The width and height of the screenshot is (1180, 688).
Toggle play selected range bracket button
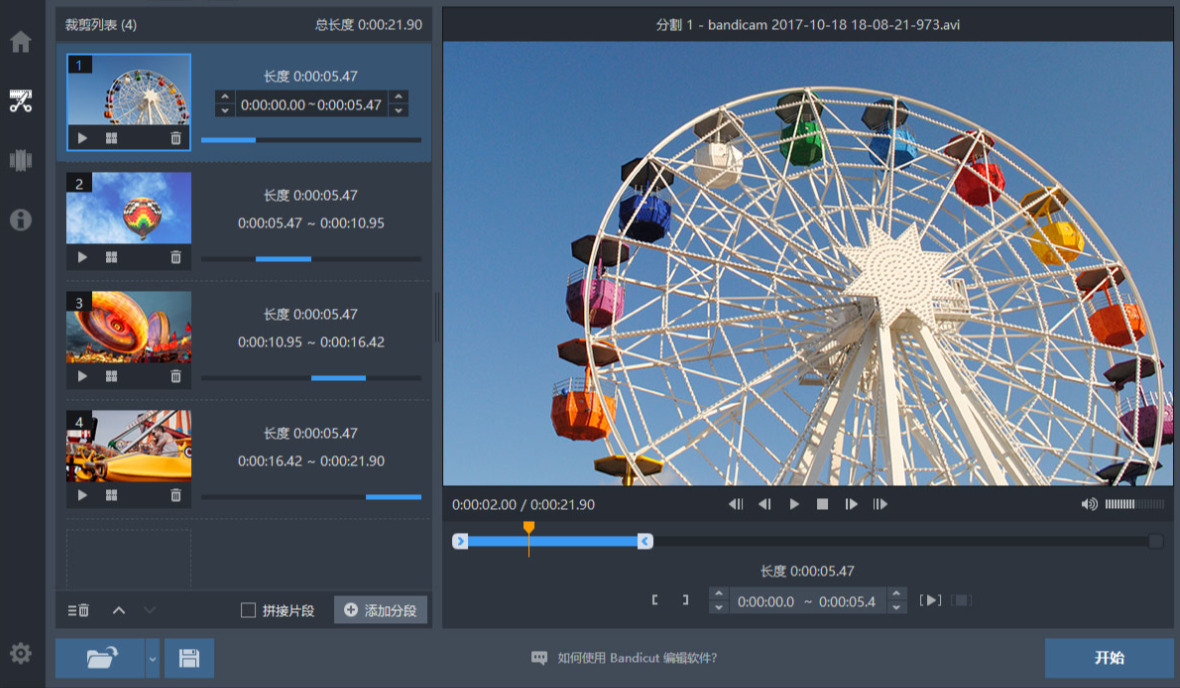[930, 601]
